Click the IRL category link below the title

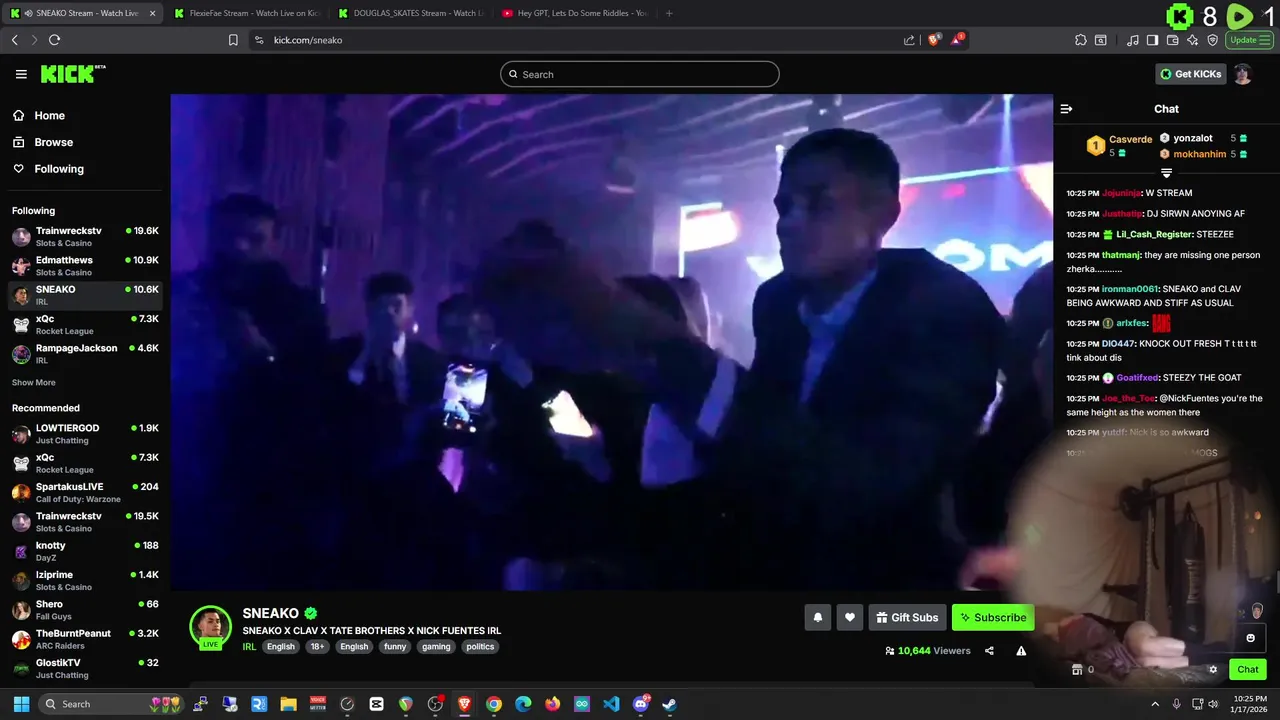pos(249,647)
